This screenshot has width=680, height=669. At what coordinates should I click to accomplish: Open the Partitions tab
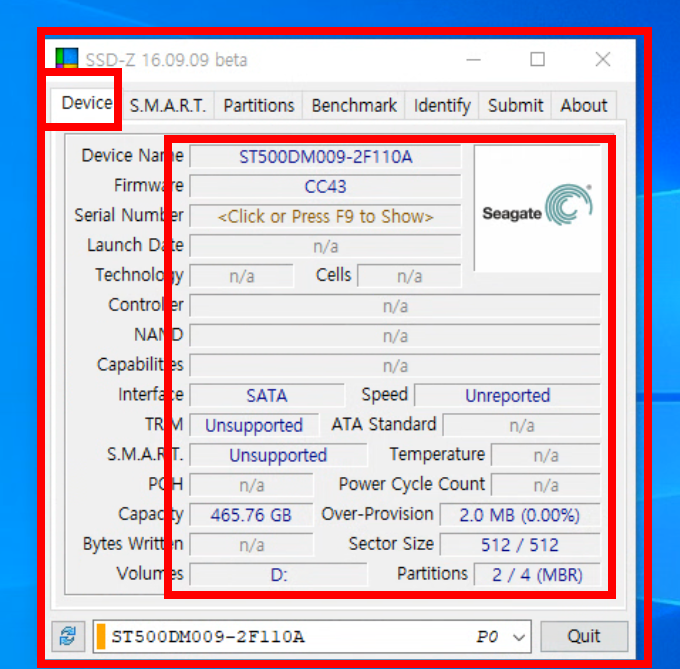click(258, 105)
